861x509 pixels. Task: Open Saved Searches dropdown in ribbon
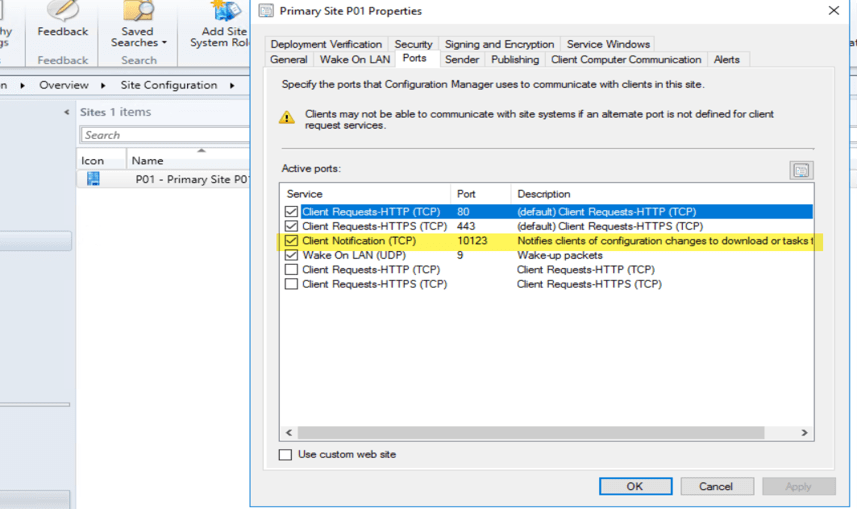click(137, 36)
